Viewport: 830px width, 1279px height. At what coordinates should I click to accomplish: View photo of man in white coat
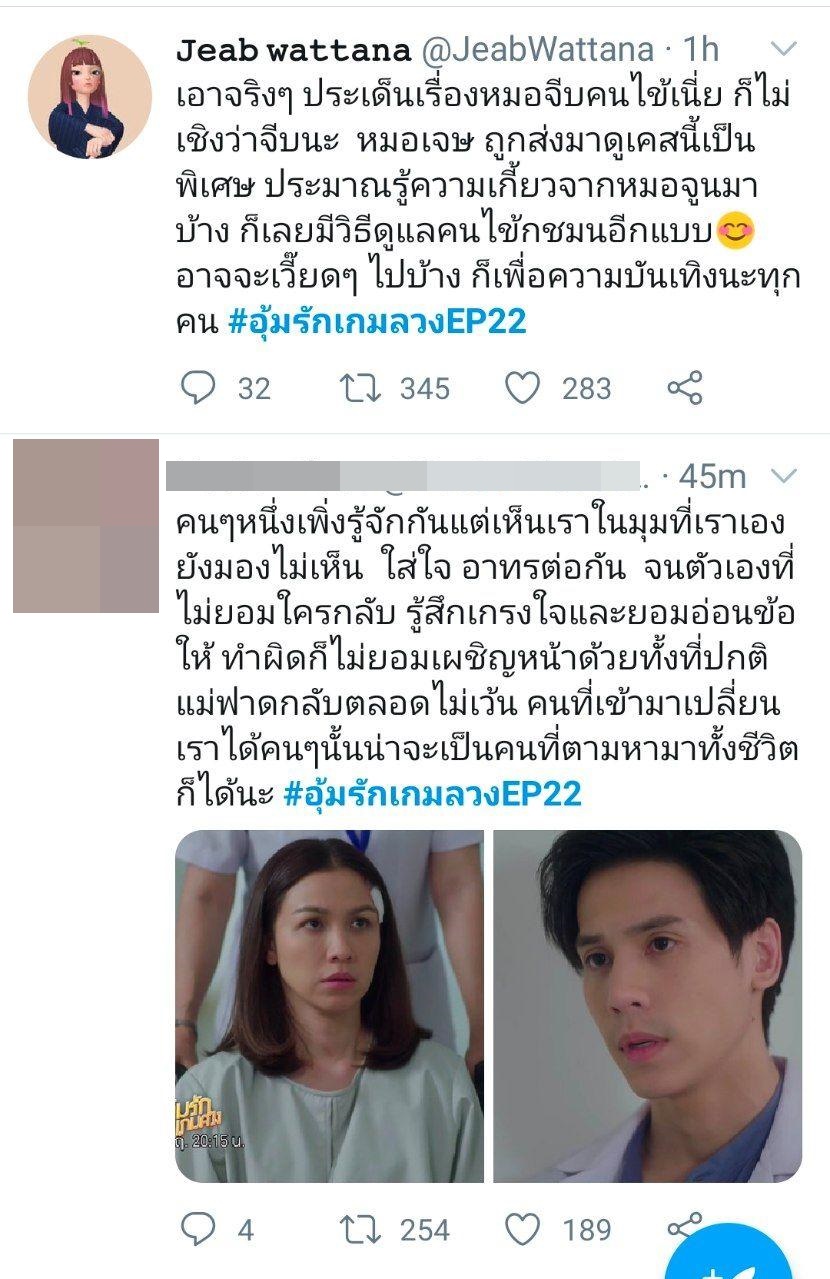pyautogui.click(x=648, y=1006)
